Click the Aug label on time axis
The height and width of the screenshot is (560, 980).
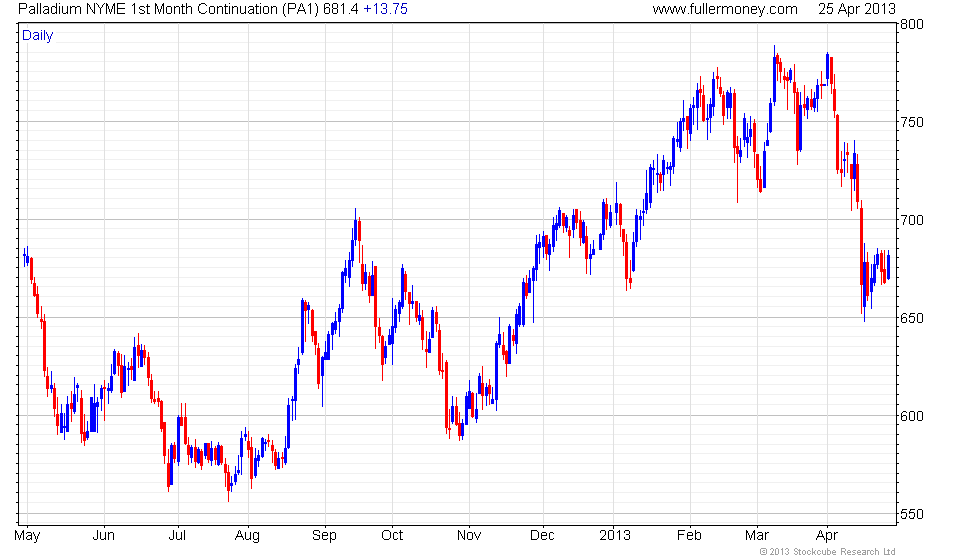(x=248, y=536)
